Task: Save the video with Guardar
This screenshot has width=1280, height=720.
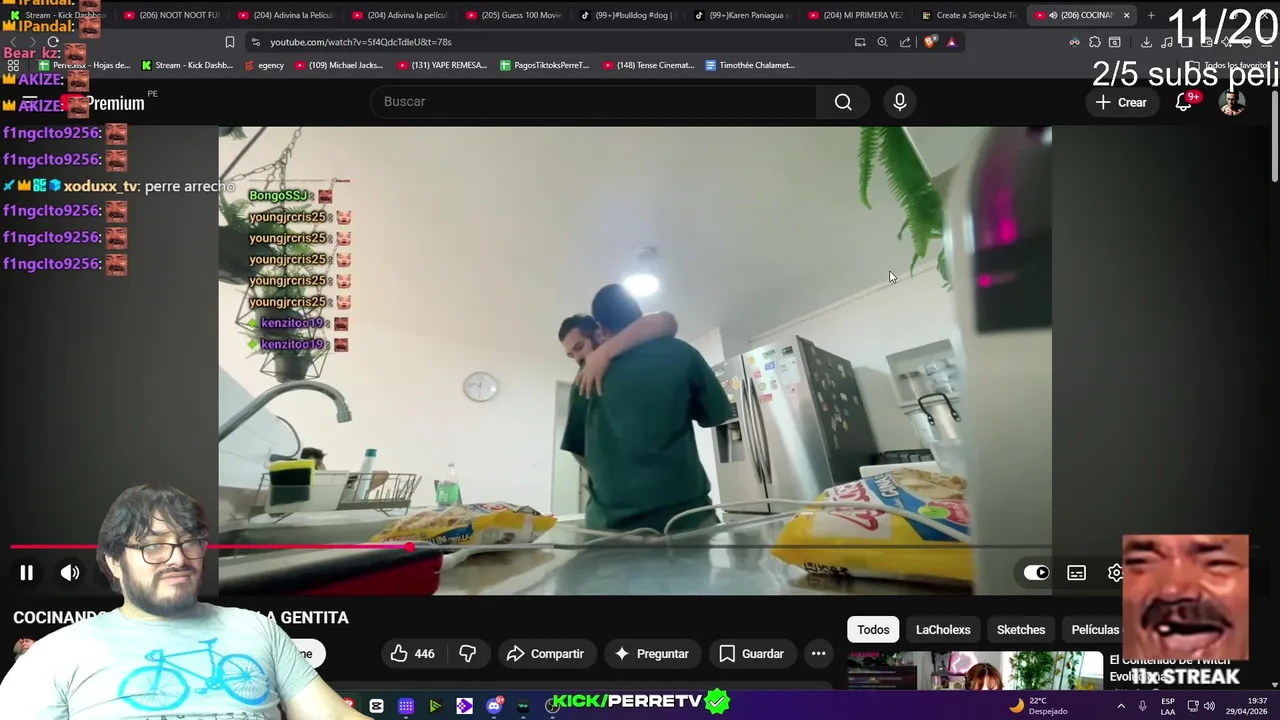Action: [751, 654]
